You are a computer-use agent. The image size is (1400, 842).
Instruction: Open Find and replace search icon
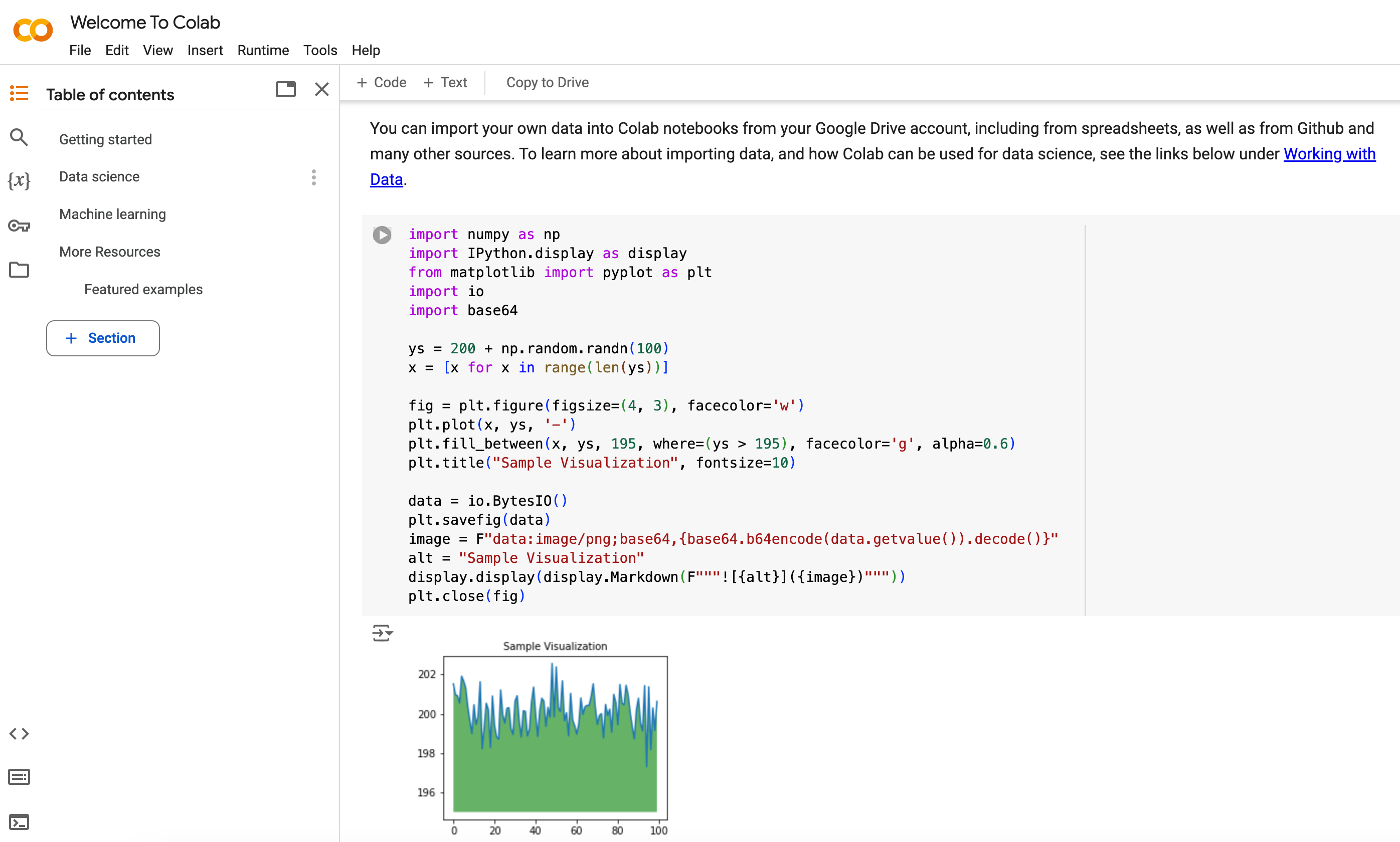[x=19, y=137]
